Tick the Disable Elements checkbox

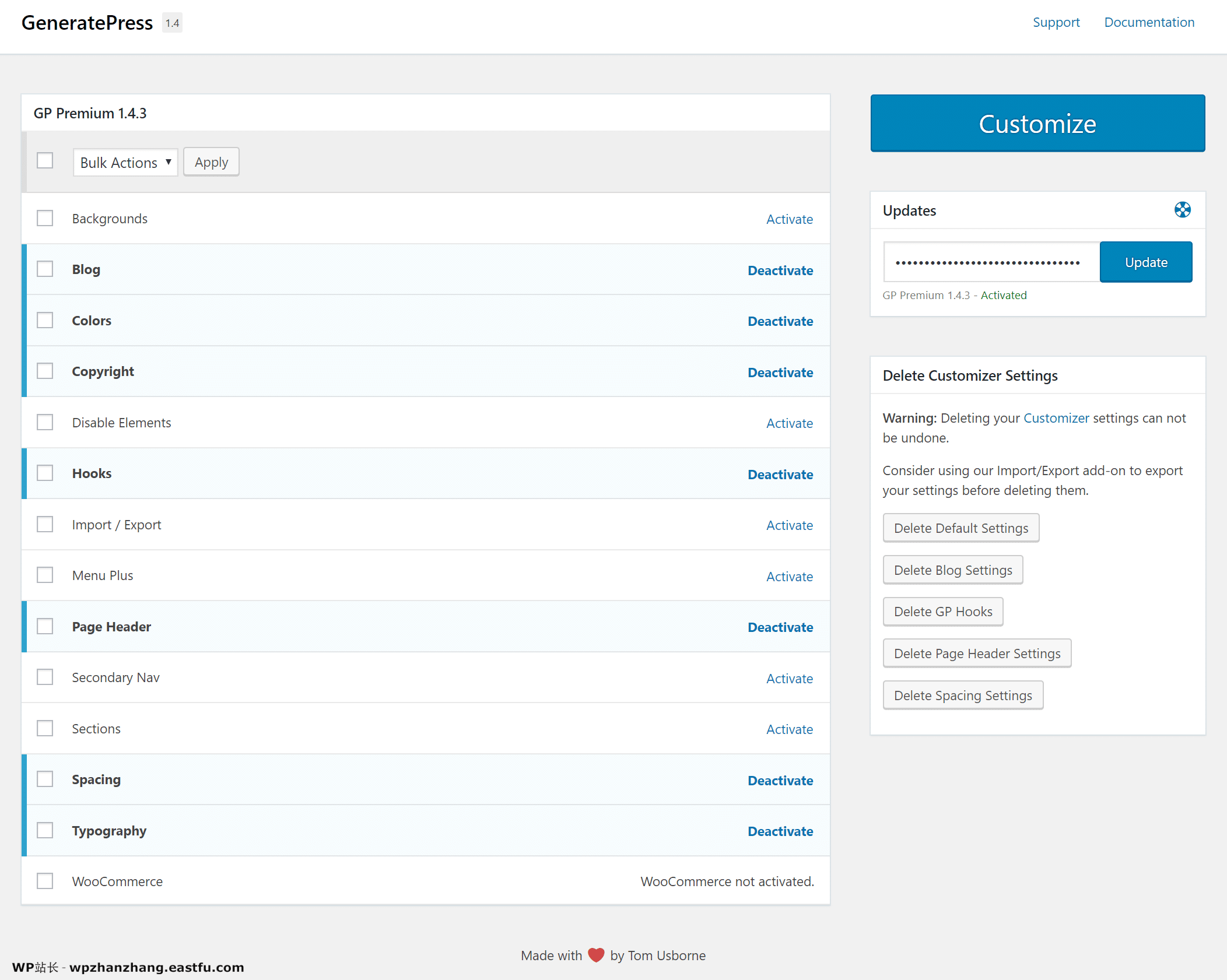click(45, 422)
